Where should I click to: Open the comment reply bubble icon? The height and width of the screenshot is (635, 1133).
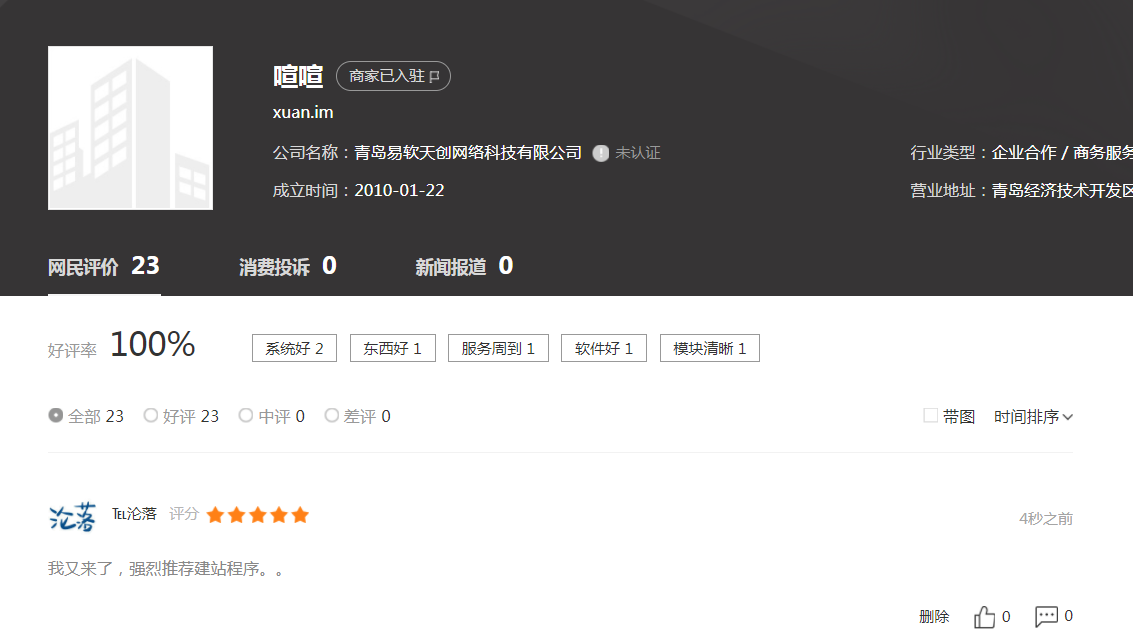coord(1046,616)
